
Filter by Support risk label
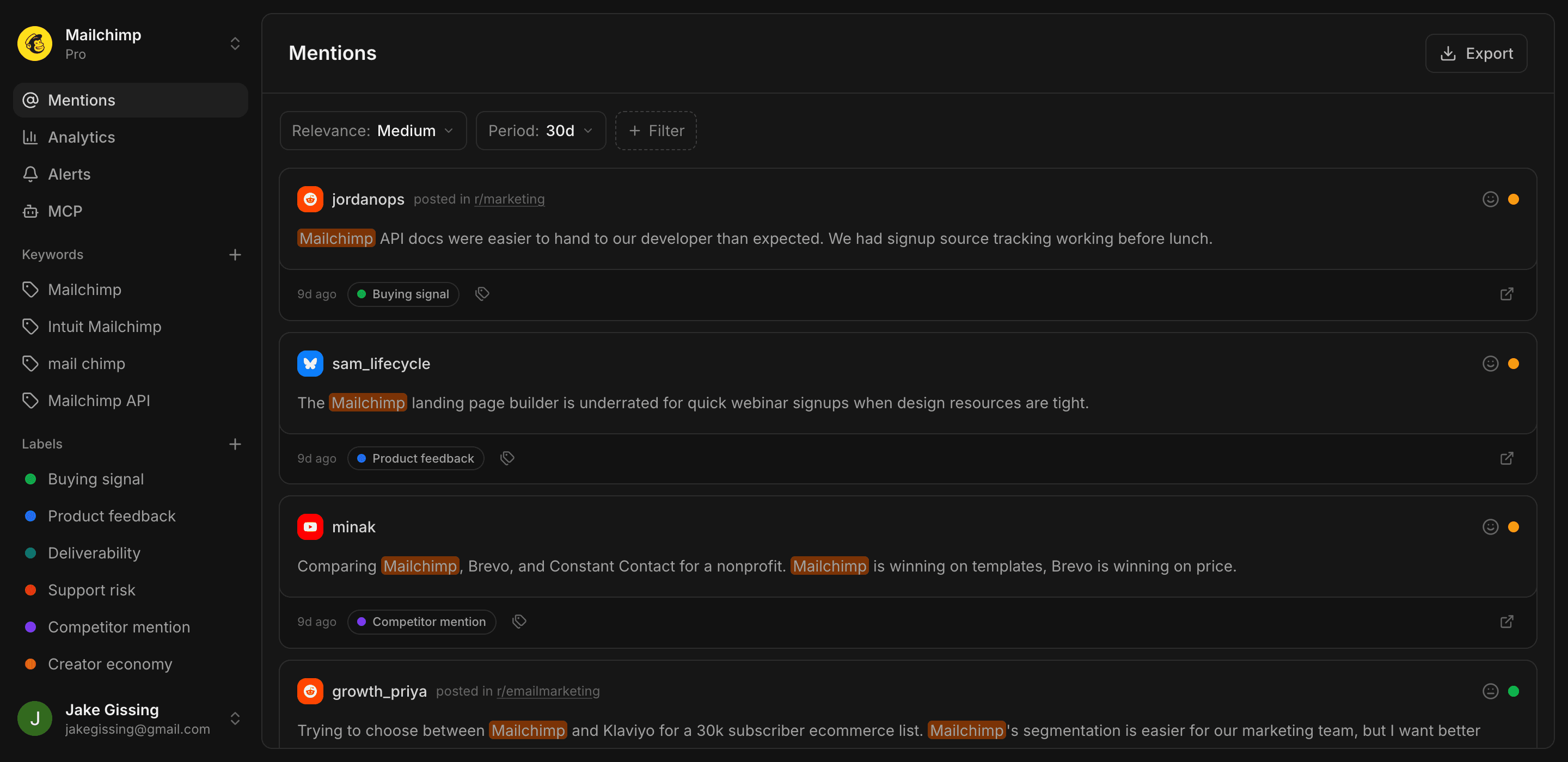pyautogui.click(x=130, y=591)
